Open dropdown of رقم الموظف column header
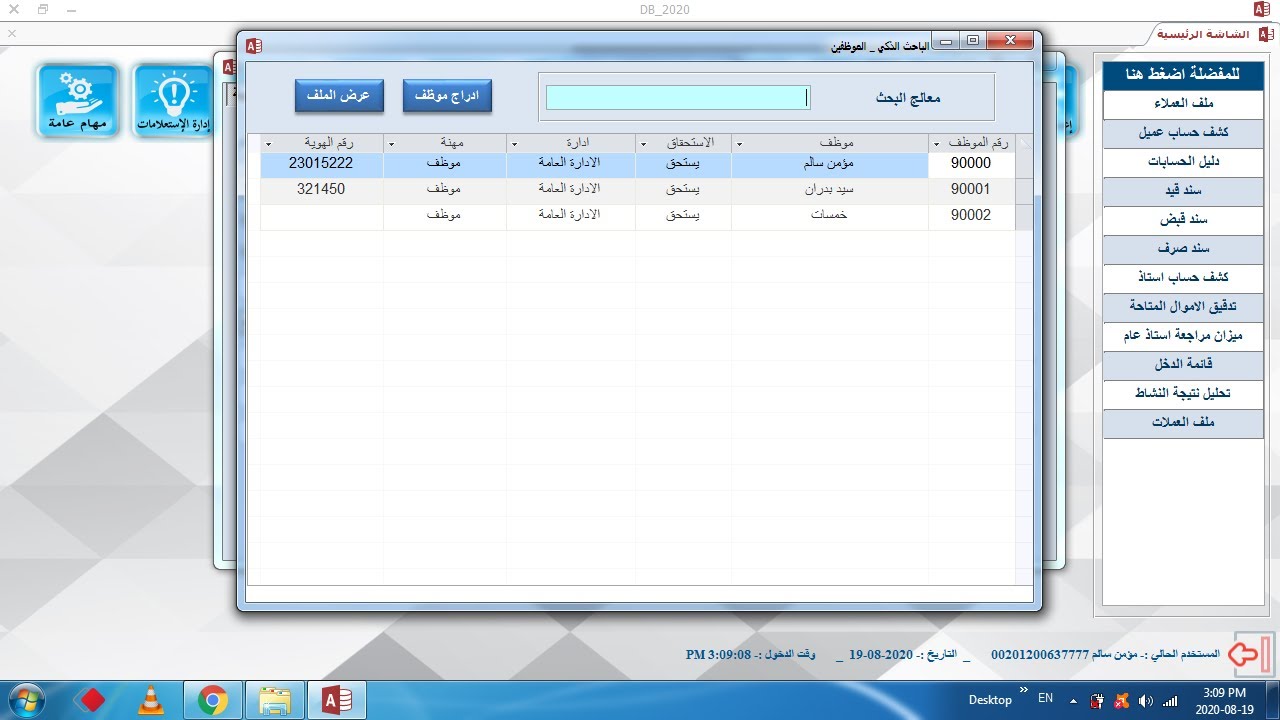Image resolution: width=1280 pixels, height=720 pixels. click(937, 143)
